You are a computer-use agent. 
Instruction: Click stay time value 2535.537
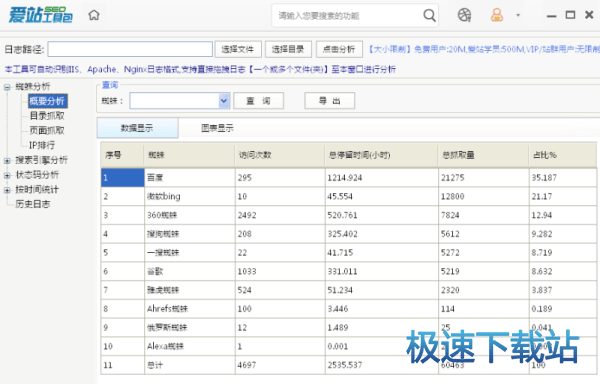[344, 365]
